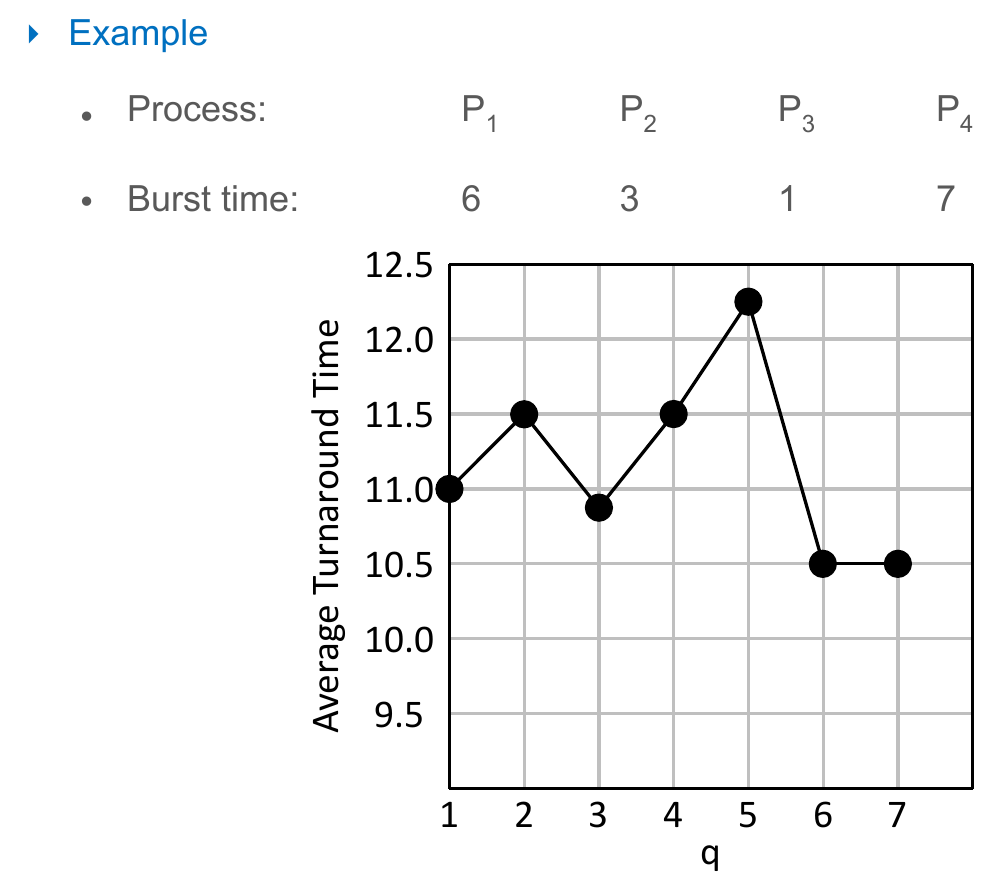Select the P2 process label
This screenshot has width=1002, height=873.
(x=638, y=113)
